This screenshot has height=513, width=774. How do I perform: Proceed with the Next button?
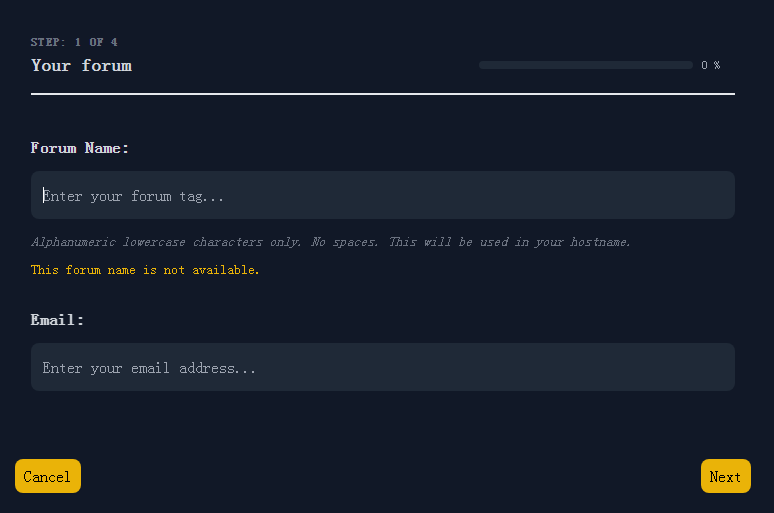(726, 476)
